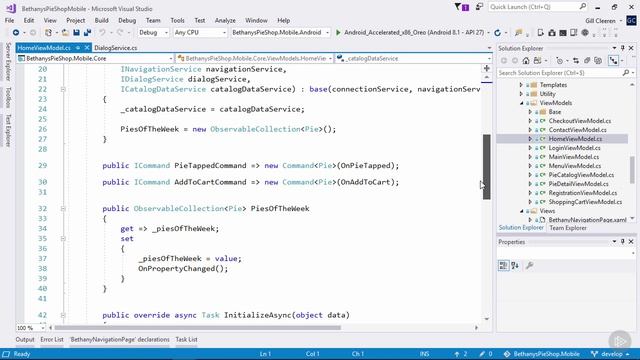The image size is (640, 360).
Task: Collapse the set accessor outline toggle
Action: [63, 238]
